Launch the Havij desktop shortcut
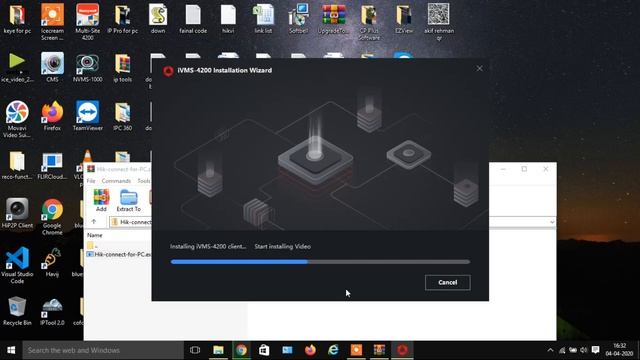Viewport: 640px width, 360px height. pos(52,262)
